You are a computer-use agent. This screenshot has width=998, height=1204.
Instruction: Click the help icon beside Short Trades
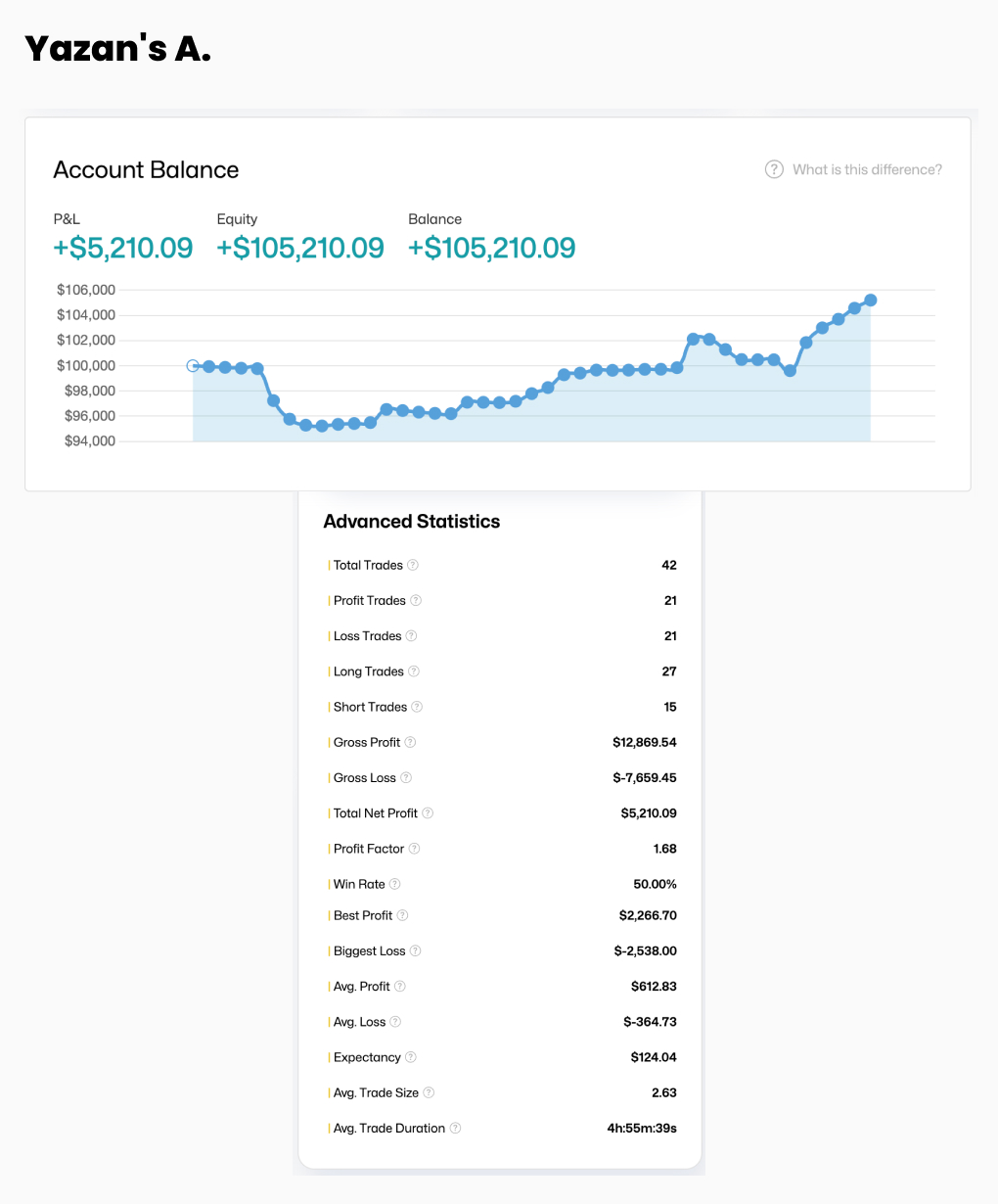coord(417,707)
